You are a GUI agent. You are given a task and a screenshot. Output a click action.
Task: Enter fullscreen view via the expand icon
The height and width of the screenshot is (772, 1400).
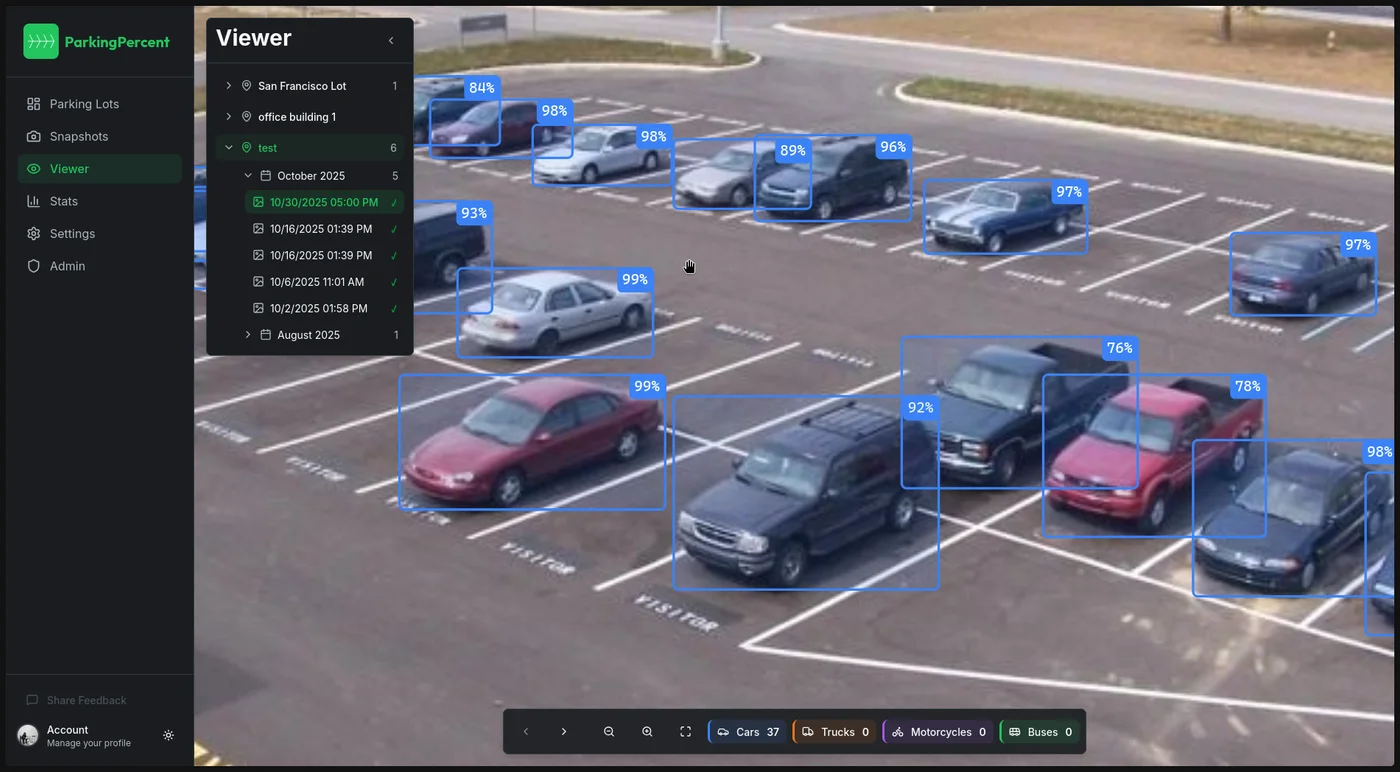(x=685, y=732)
